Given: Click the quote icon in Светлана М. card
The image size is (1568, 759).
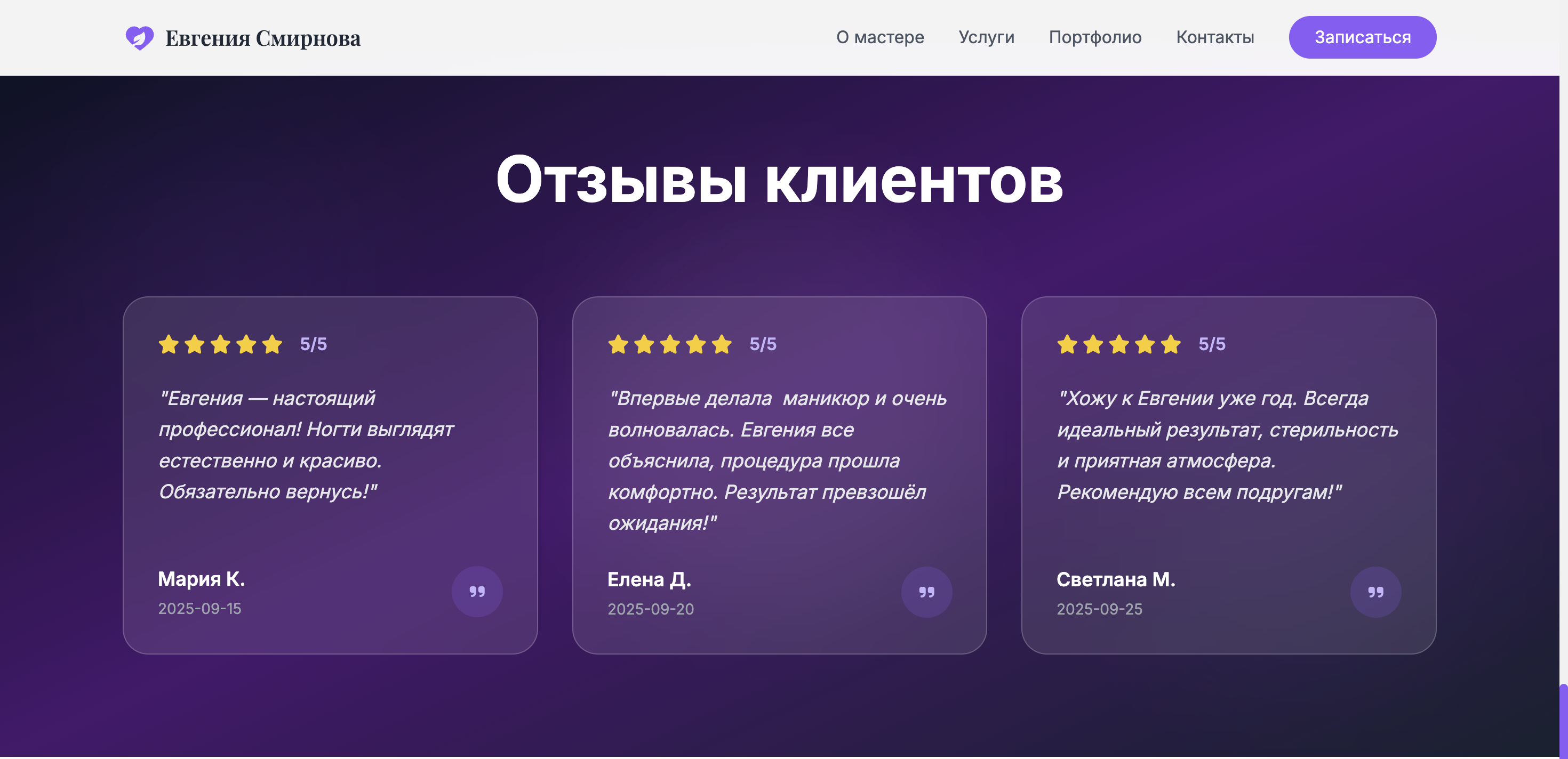Looking at the screenshot, I should point(1375,592).
